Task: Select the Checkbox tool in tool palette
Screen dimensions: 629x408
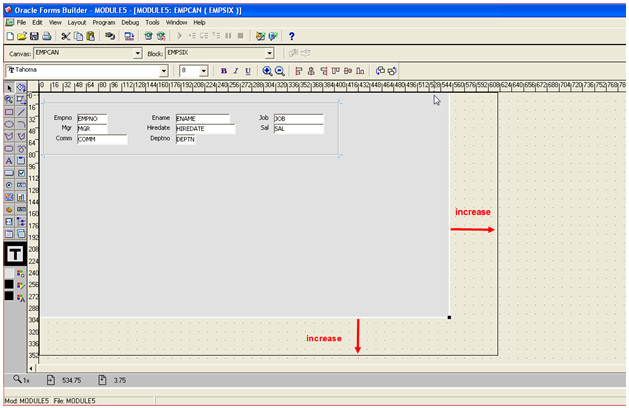Action: point(21,172)
